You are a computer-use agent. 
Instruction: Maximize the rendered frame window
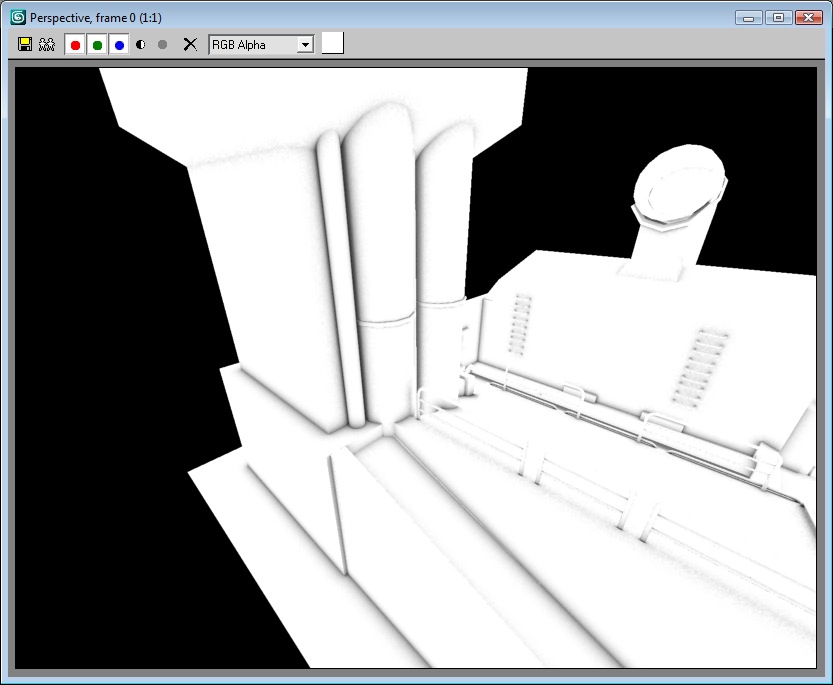(x=777, y=17)
